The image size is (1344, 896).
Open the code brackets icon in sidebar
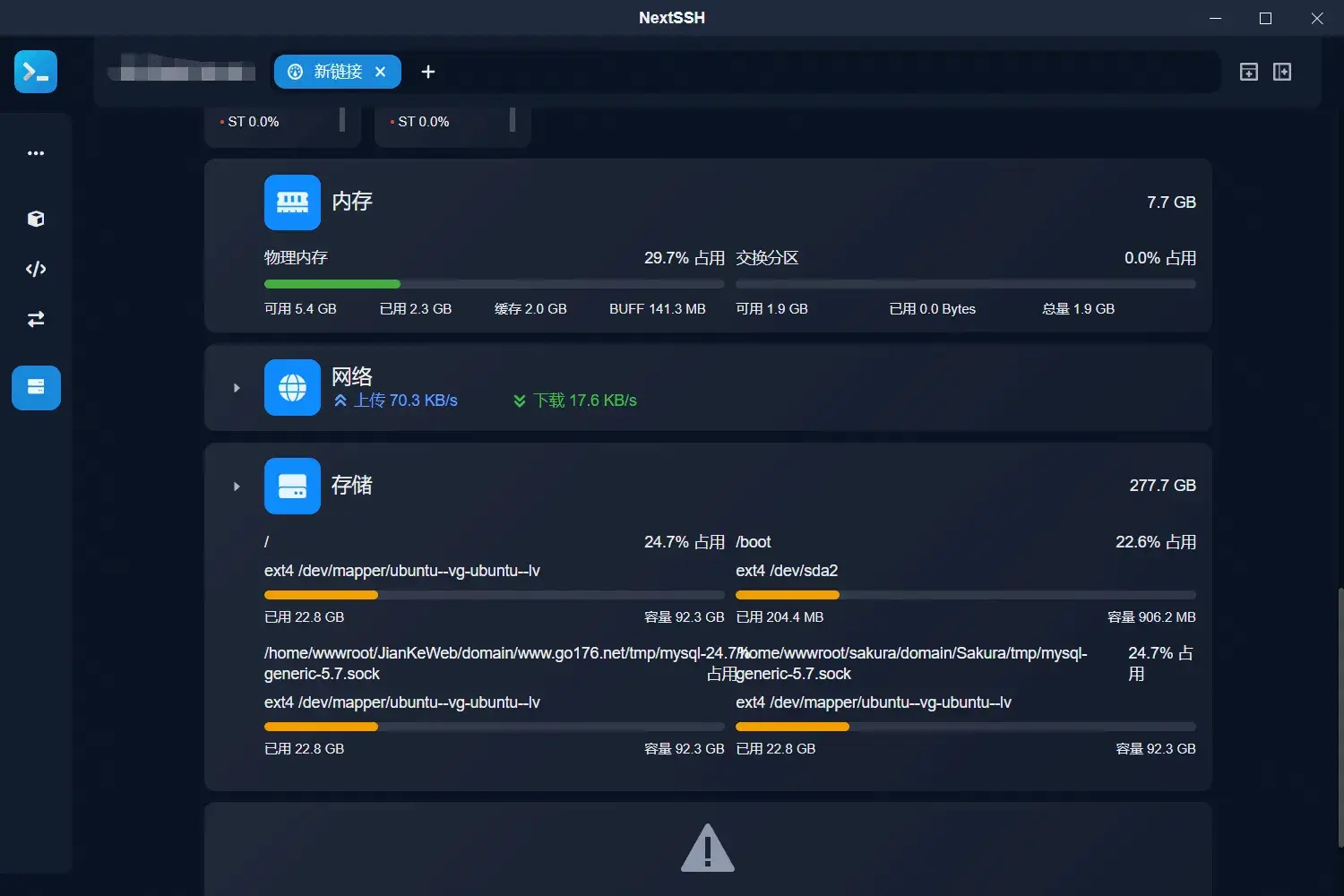36,269
